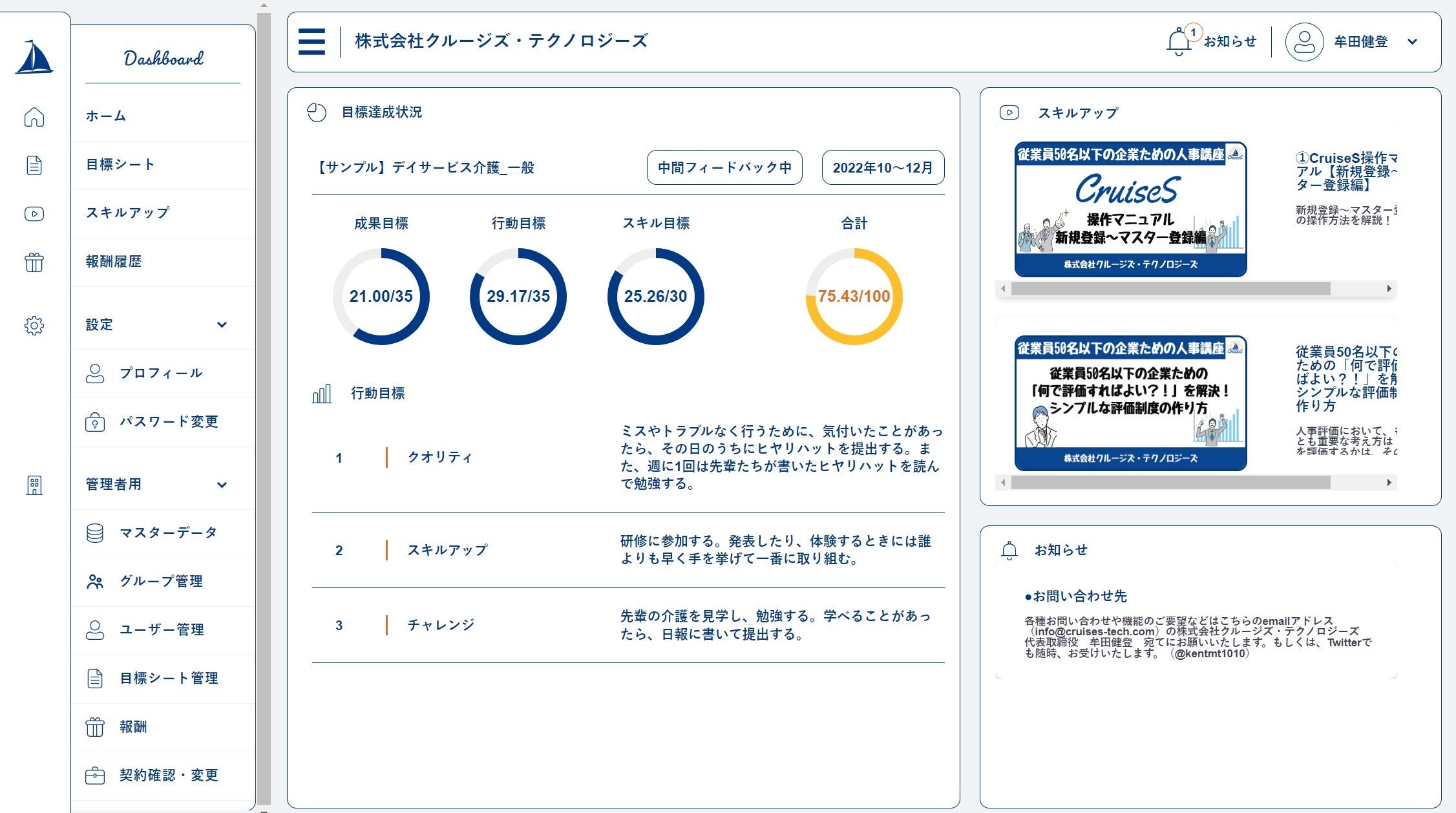Click the building icon in left rail
The image size is (1456, 813).
(x=34, y=485)
